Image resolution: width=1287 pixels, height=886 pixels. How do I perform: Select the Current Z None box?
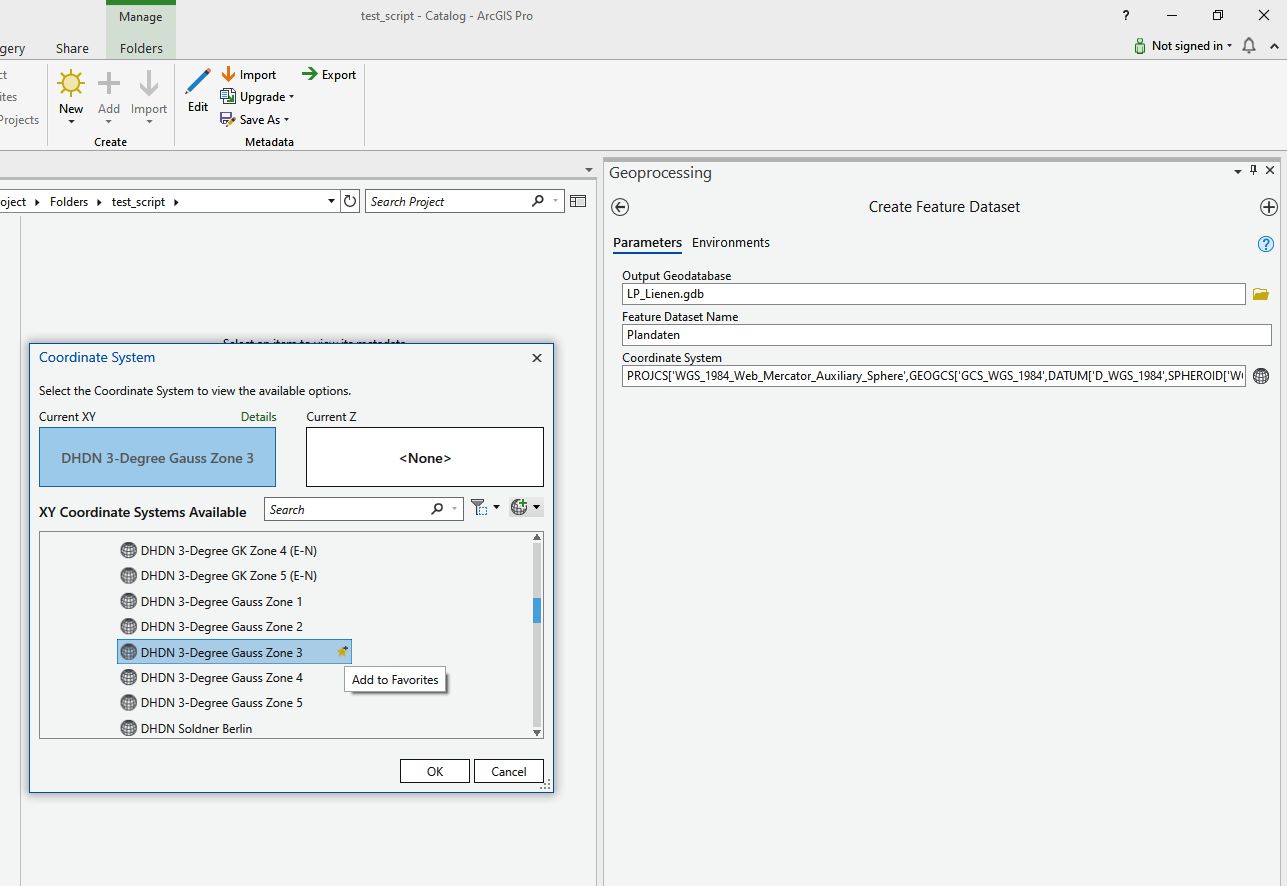[425, 458]
